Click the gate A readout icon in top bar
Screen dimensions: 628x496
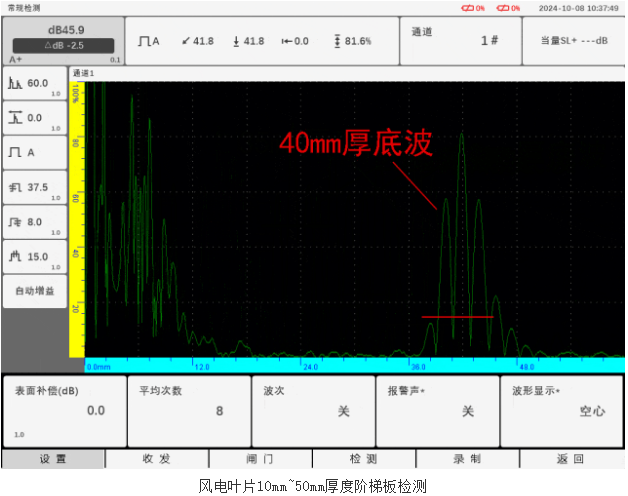tap(149, 41)
